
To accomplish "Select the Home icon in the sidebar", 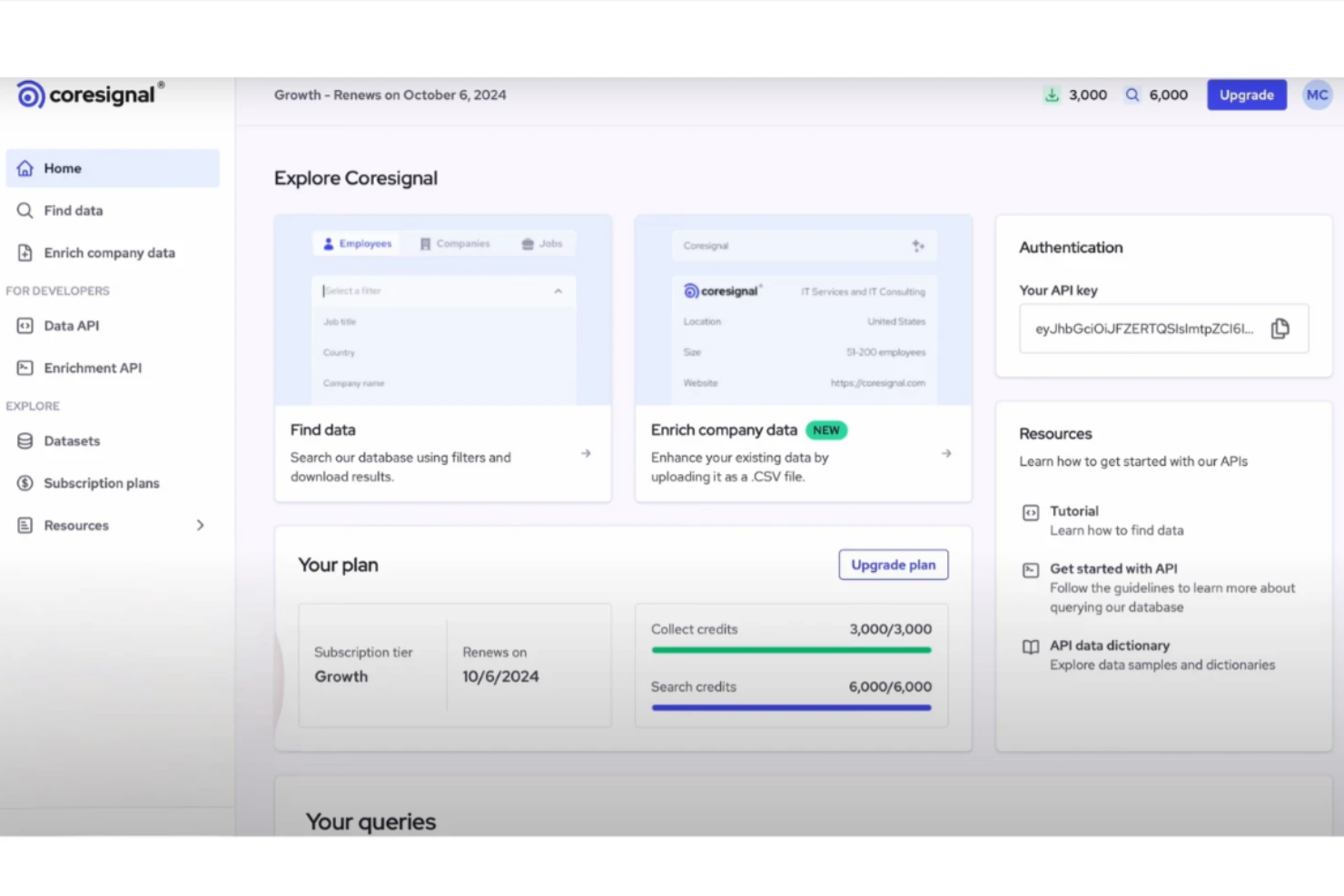I will click(x=25, y=168).
